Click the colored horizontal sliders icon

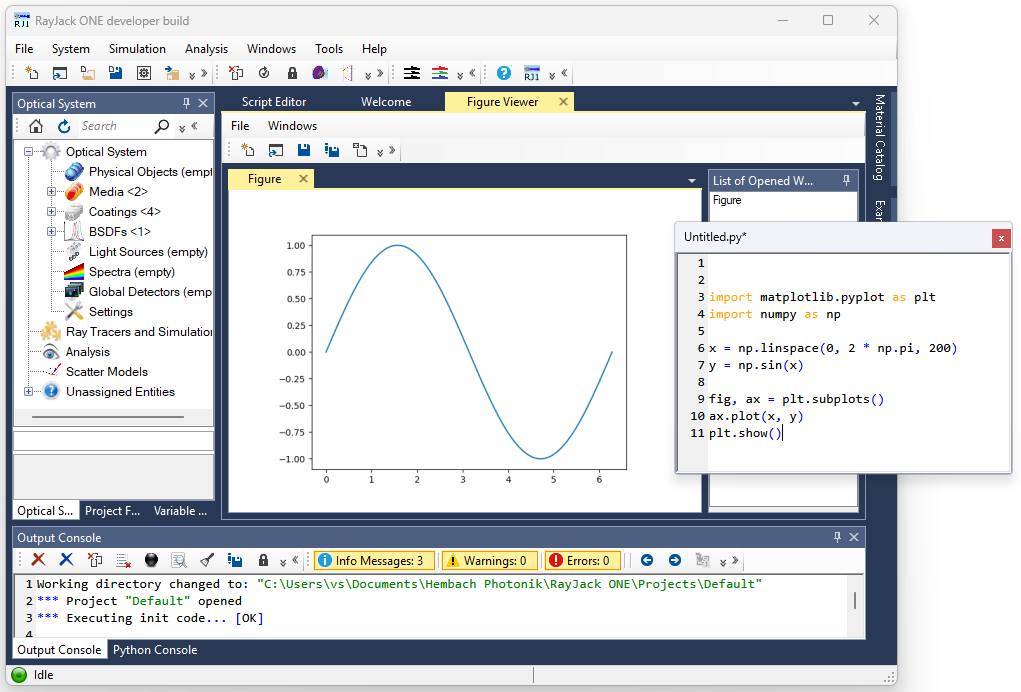pyautogui.click(x=440, y=73)
